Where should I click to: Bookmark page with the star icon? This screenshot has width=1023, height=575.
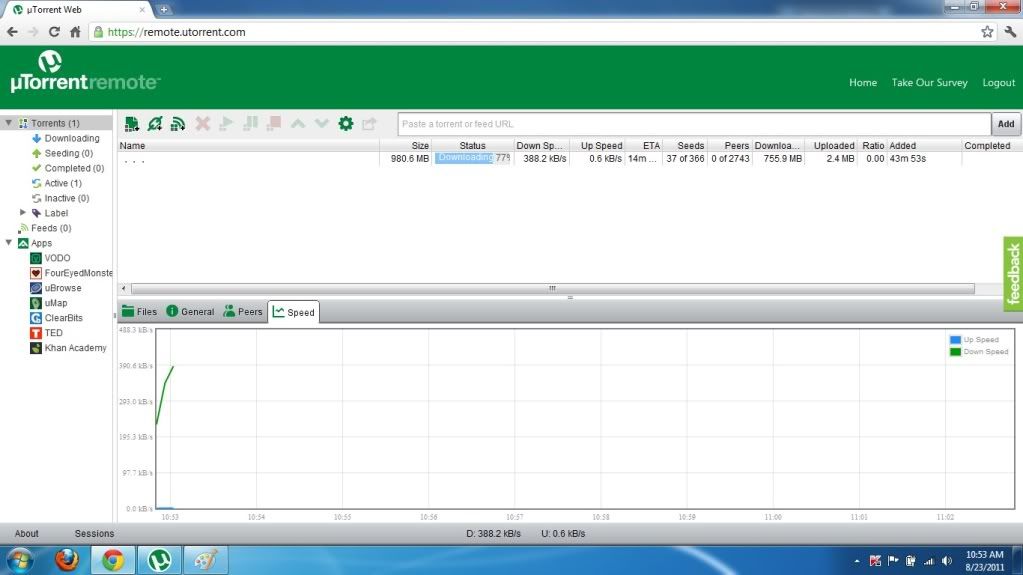click(x=987, y=31)
